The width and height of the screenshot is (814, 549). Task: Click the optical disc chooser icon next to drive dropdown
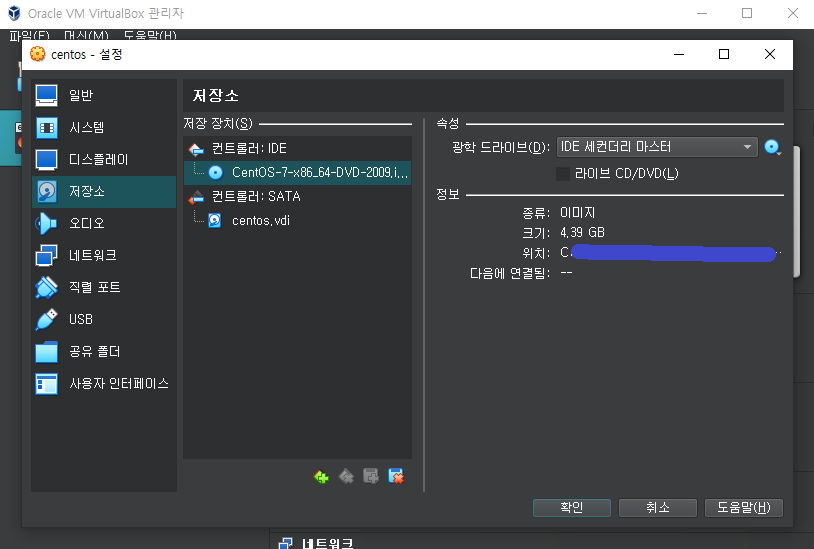pos(772,147)
